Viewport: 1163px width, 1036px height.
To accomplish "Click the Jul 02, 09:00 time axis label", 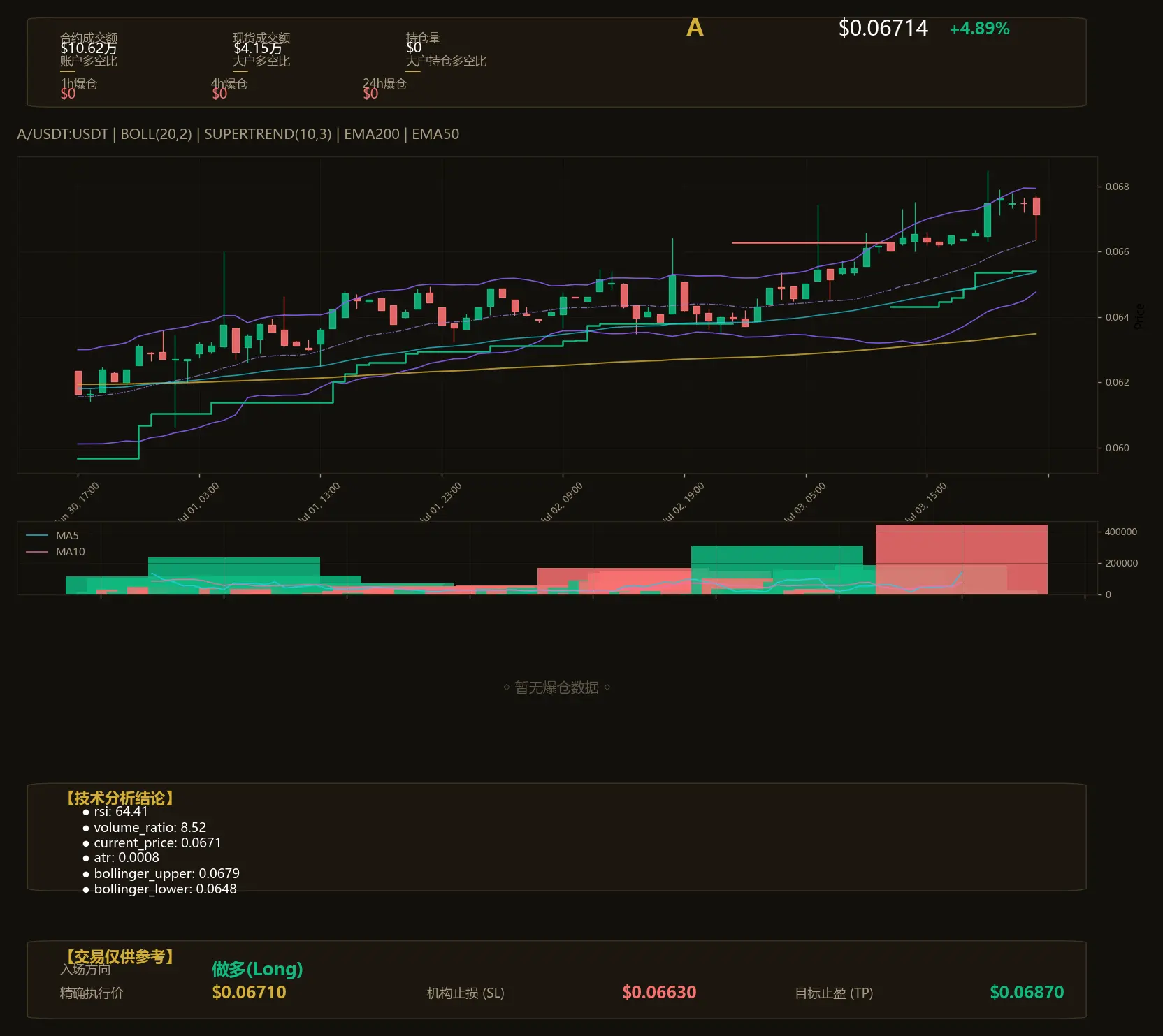I will coord(561,502).
